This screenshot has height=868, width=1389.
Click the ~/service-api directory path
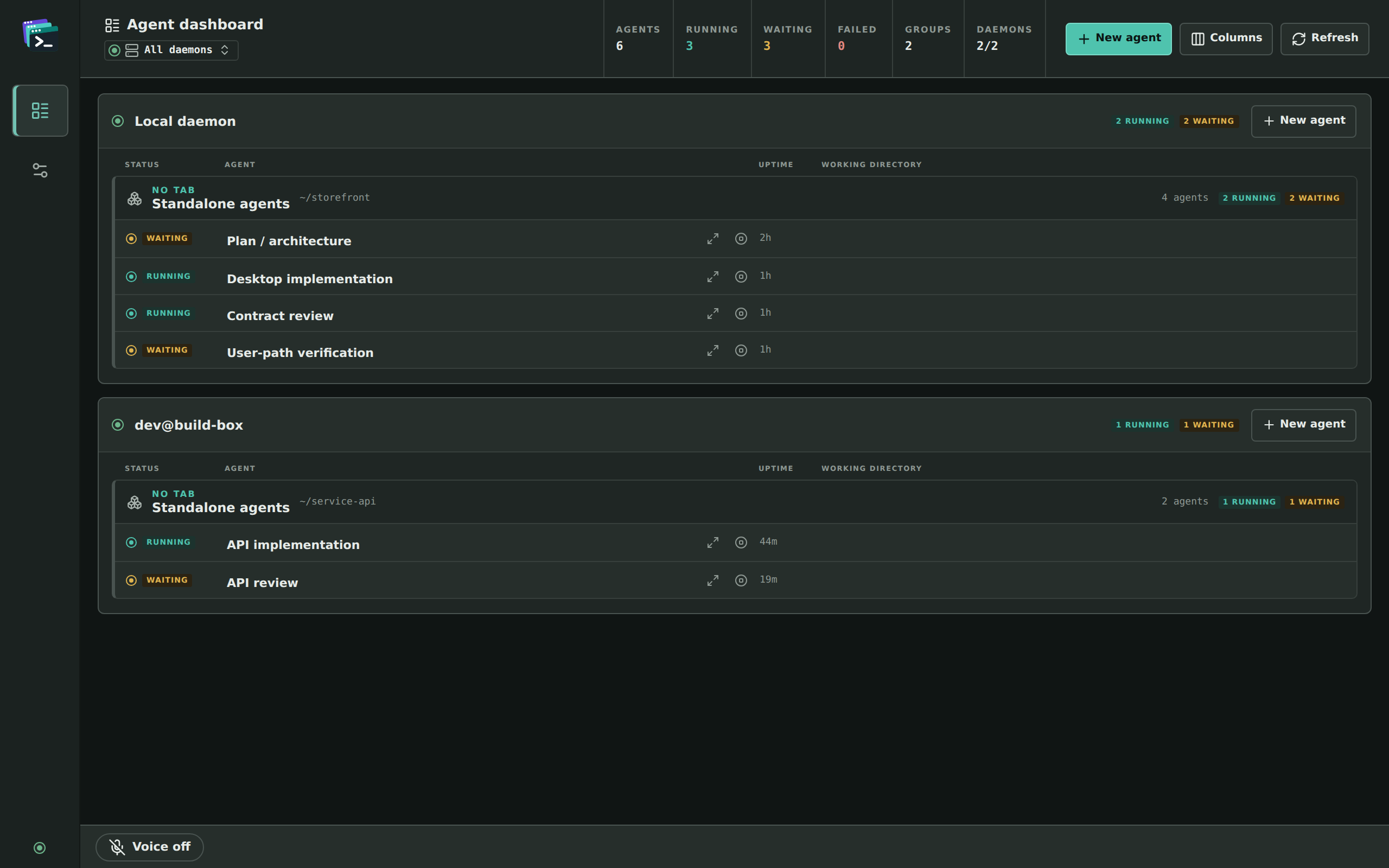pos(337,501)
